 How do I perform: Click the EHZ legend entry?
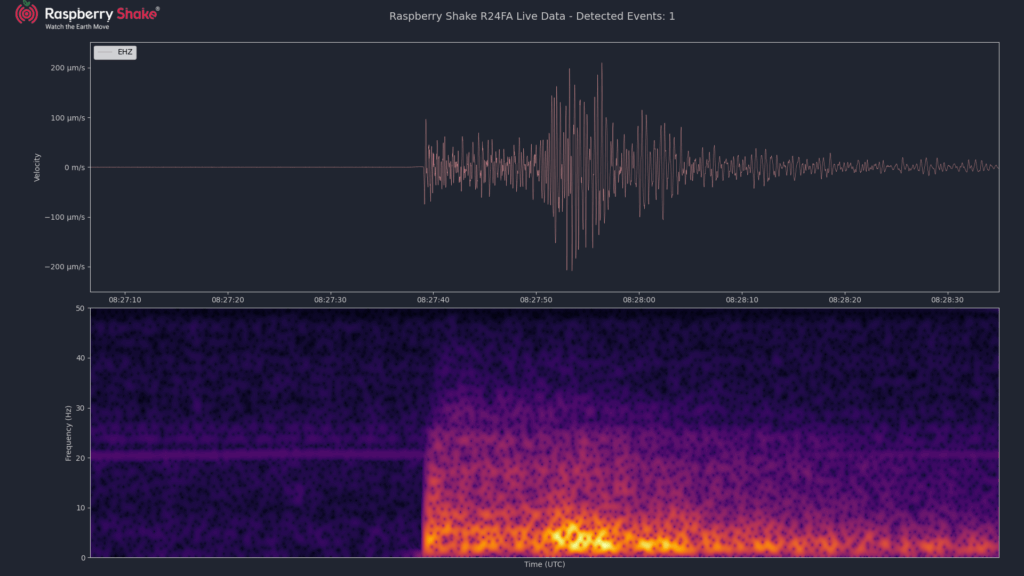(115, 52)
